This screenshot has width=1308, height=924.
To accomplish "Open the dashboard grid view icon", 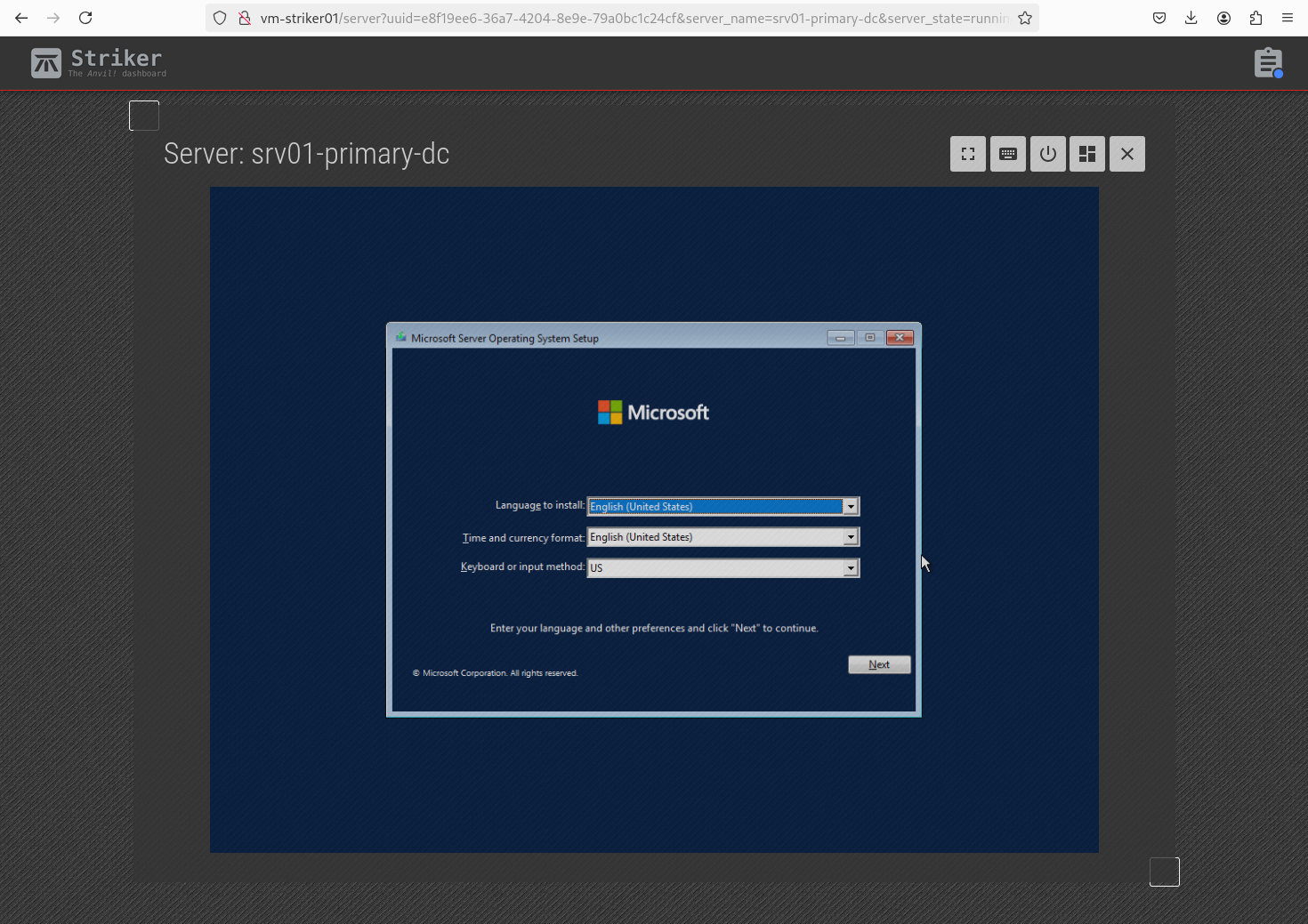I will 1087,154.
